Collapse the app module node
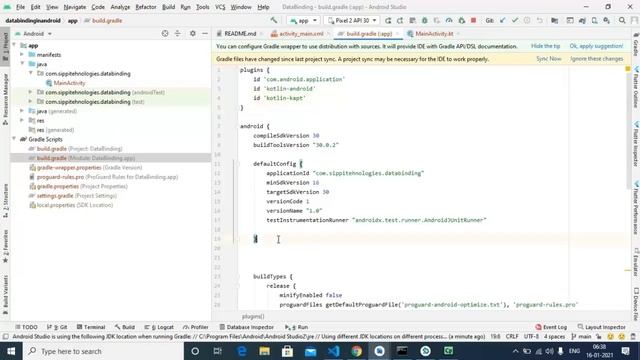Image resolution: width=640 pixels, height=360 pixels. [x=14, y=45]
